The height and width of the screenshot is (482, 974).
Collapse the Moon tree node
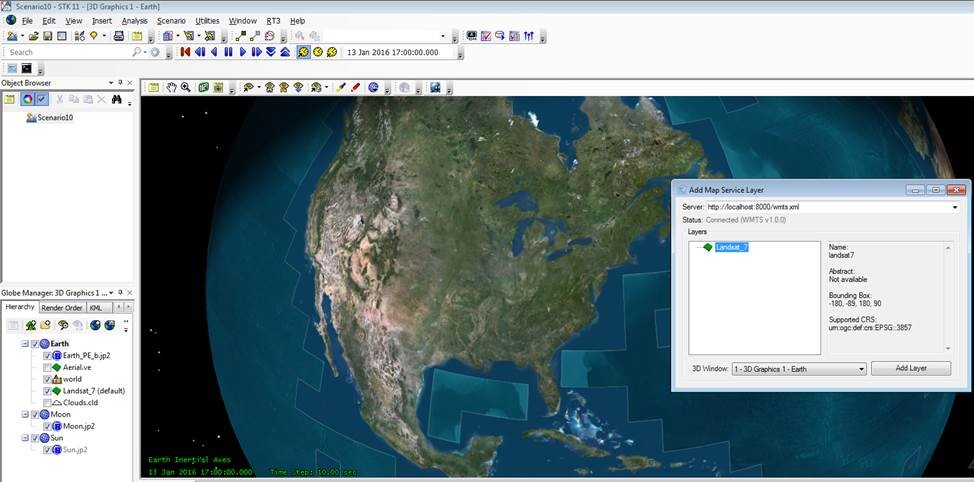click(25, 414)
